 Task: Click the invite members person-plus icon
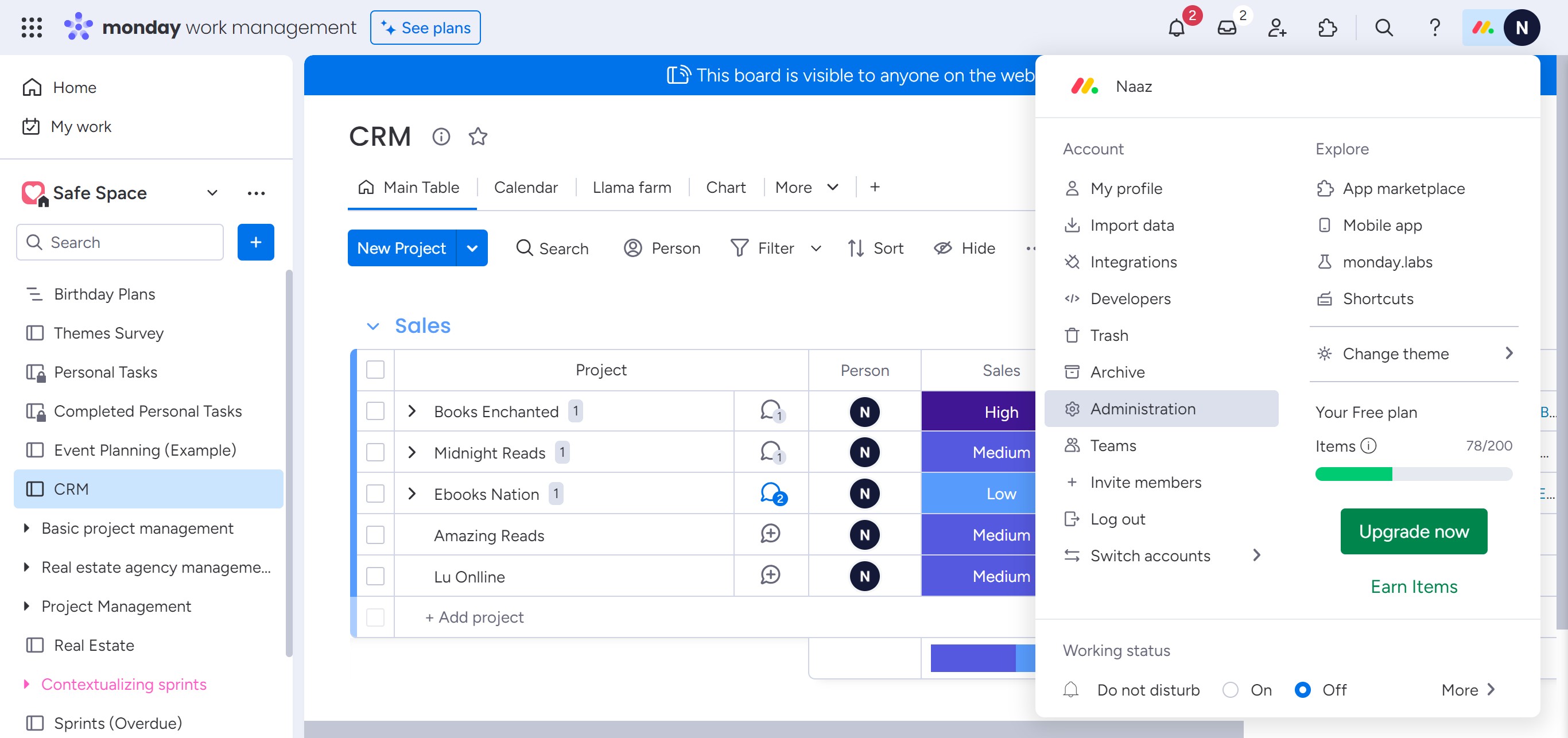pyautogui.click(x=1276, y=28)
